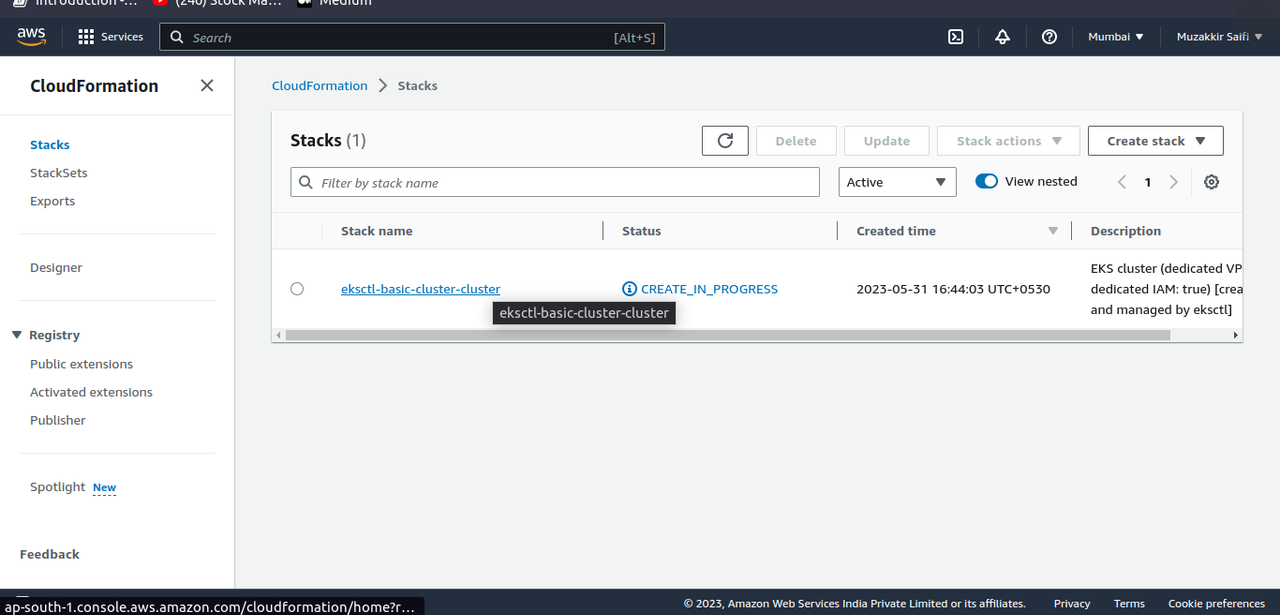Open Stacks in the sidebar
Screen dimensions: 1280x615
50,145
